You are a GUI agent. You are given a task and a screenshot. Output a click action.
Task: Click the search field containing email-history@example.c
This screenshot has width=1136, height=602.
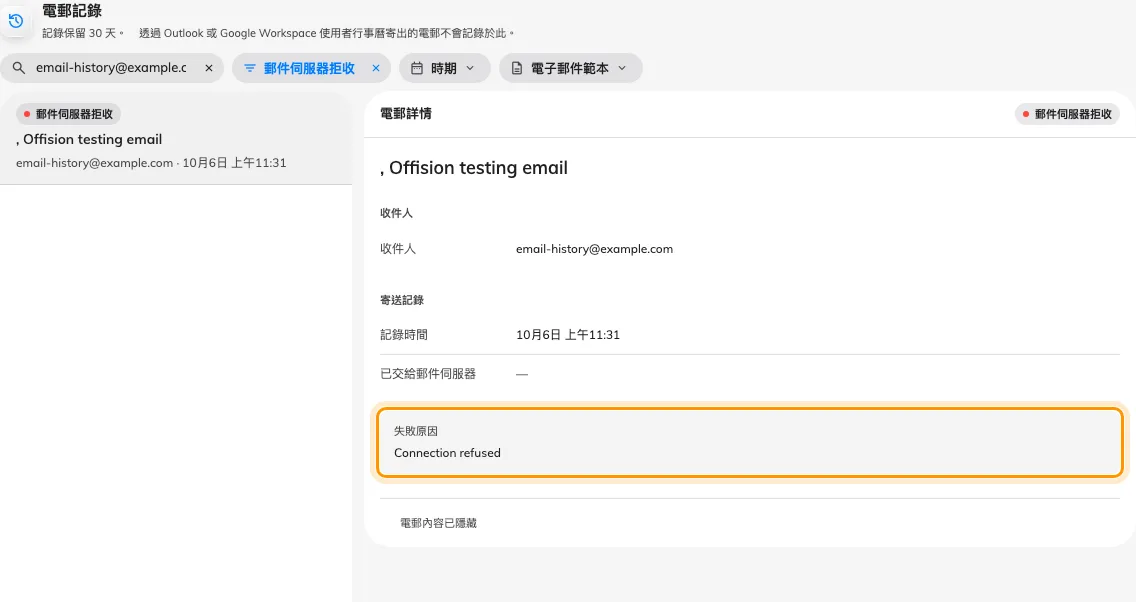(x=111, y=68)
